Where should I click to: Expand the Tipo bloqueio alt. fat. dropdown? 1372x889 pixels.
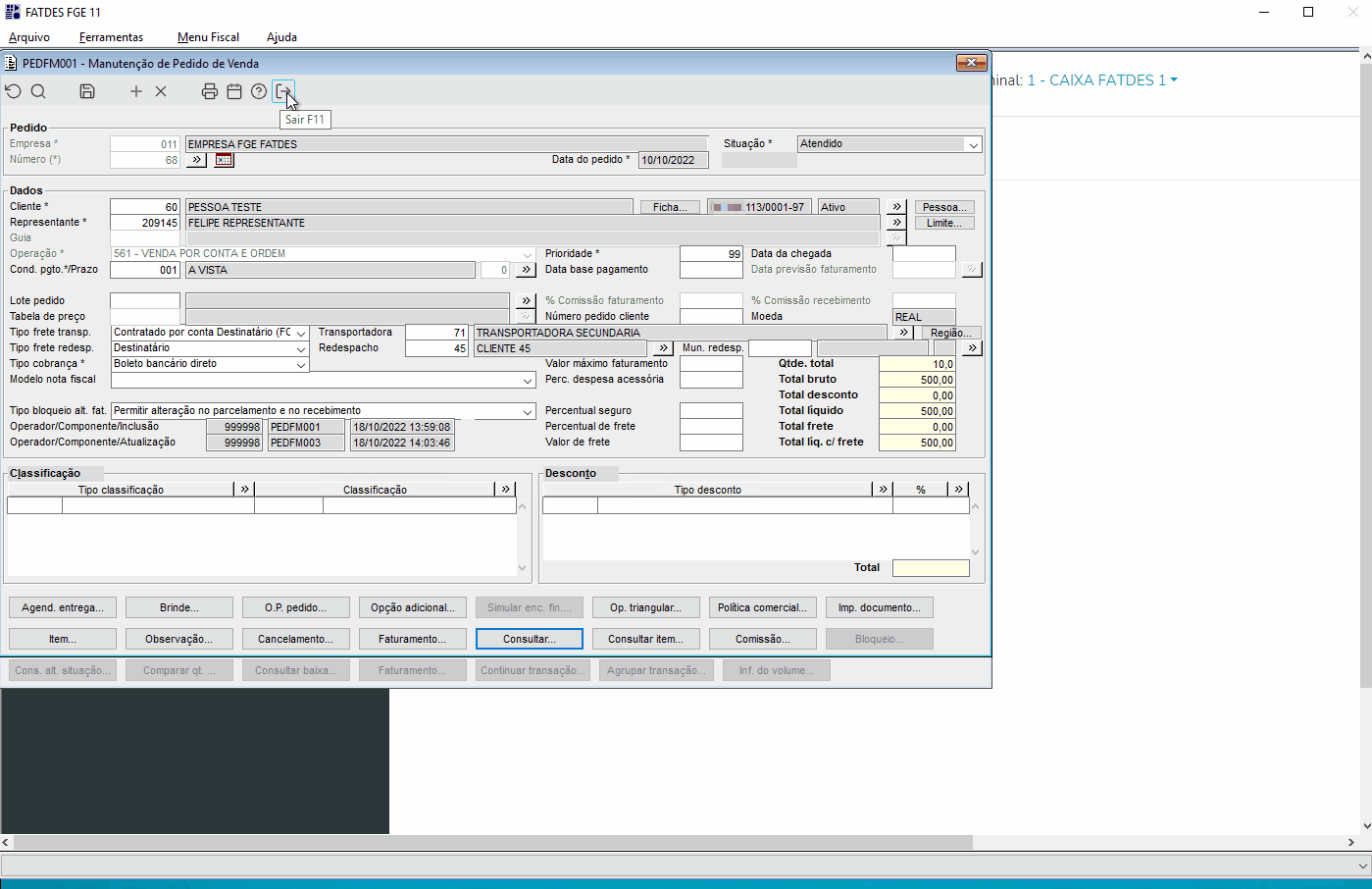pos(528,411)
